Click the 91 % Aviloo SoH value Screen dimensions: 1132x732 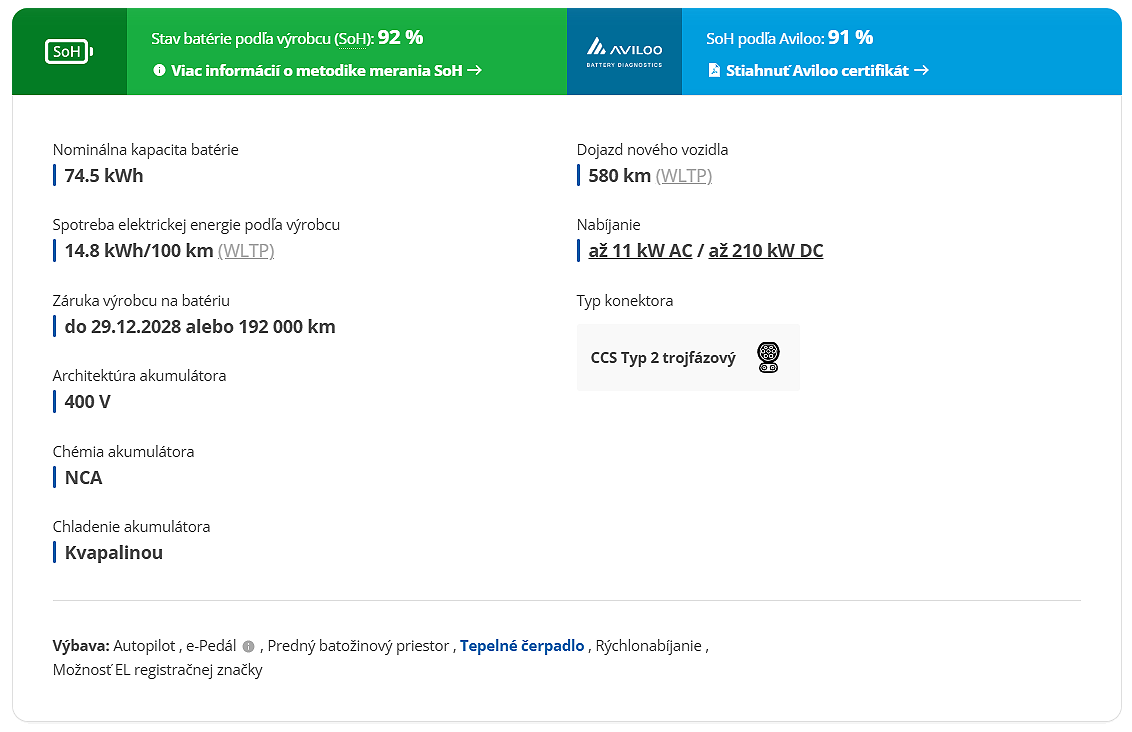pyautogui.click(x=850, y=38)
